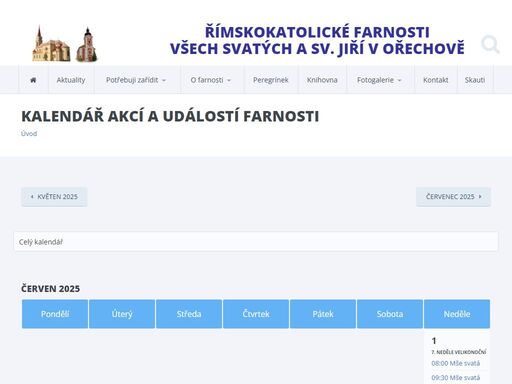The height and width of the screenshot is (384, 512).
Task: Expand the Fotogalerie dropdown menu
Action: point(379,80)
